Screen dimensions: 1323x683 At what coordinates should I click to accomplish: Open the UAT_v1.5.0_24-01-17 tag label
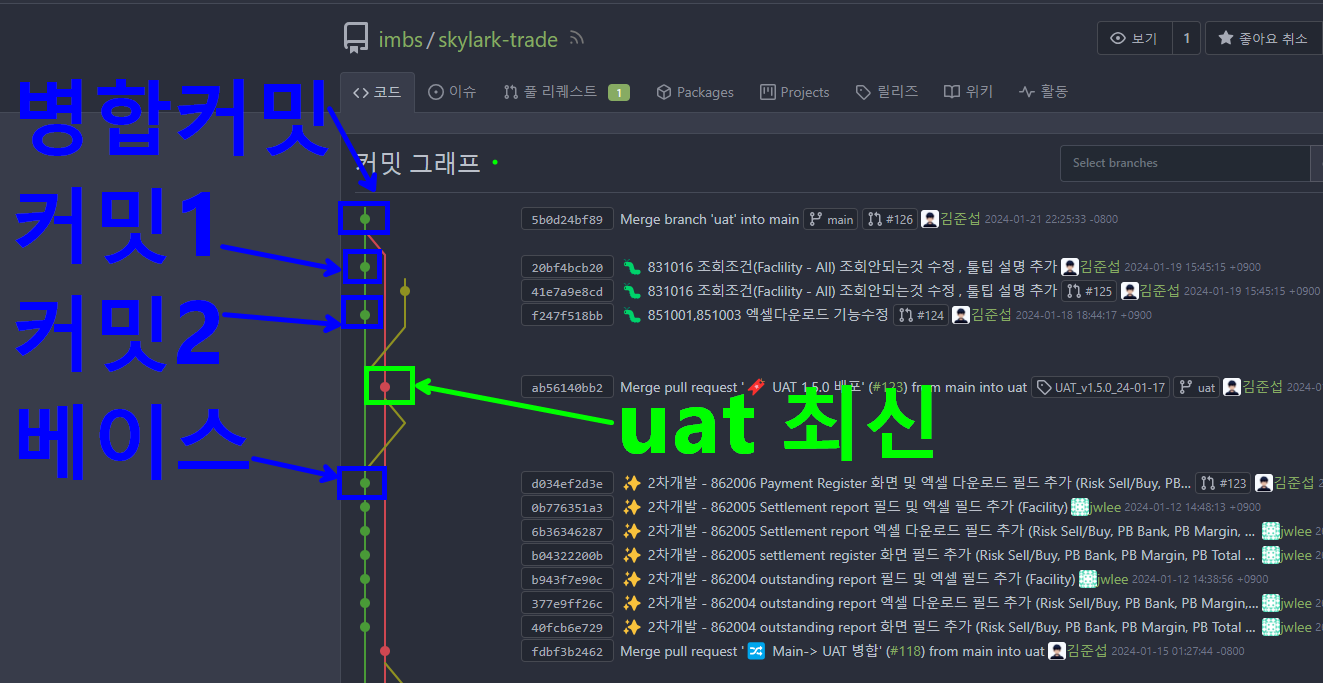click(1100, 387)
